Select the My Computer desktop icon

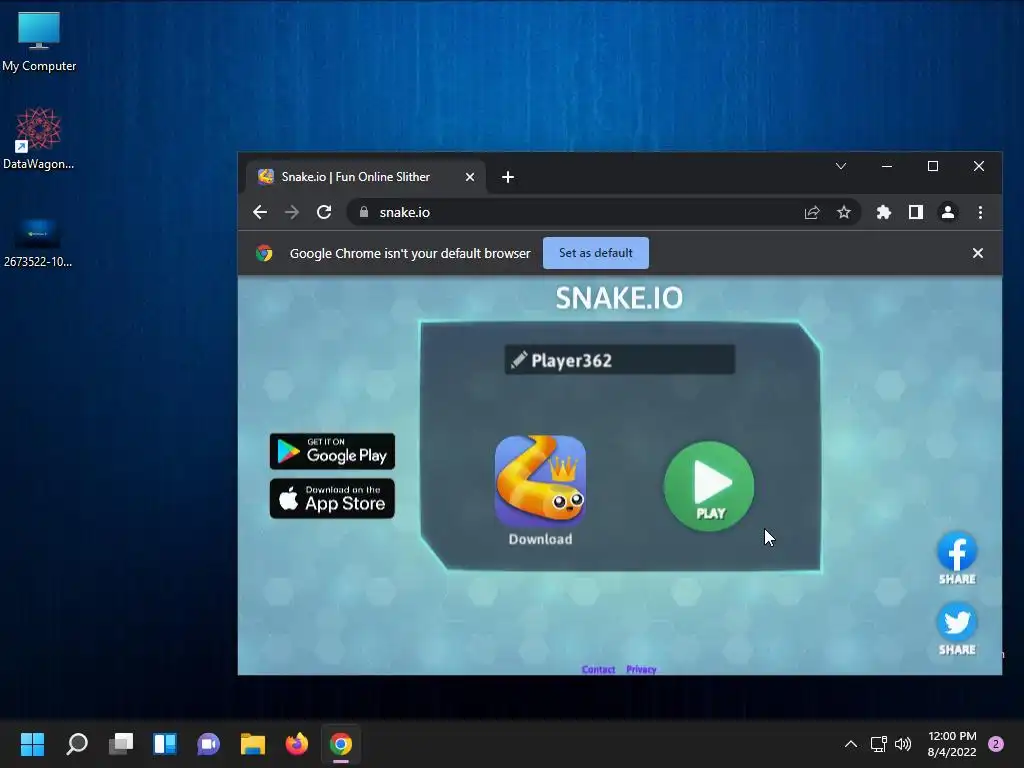click(x=39, y=41)
